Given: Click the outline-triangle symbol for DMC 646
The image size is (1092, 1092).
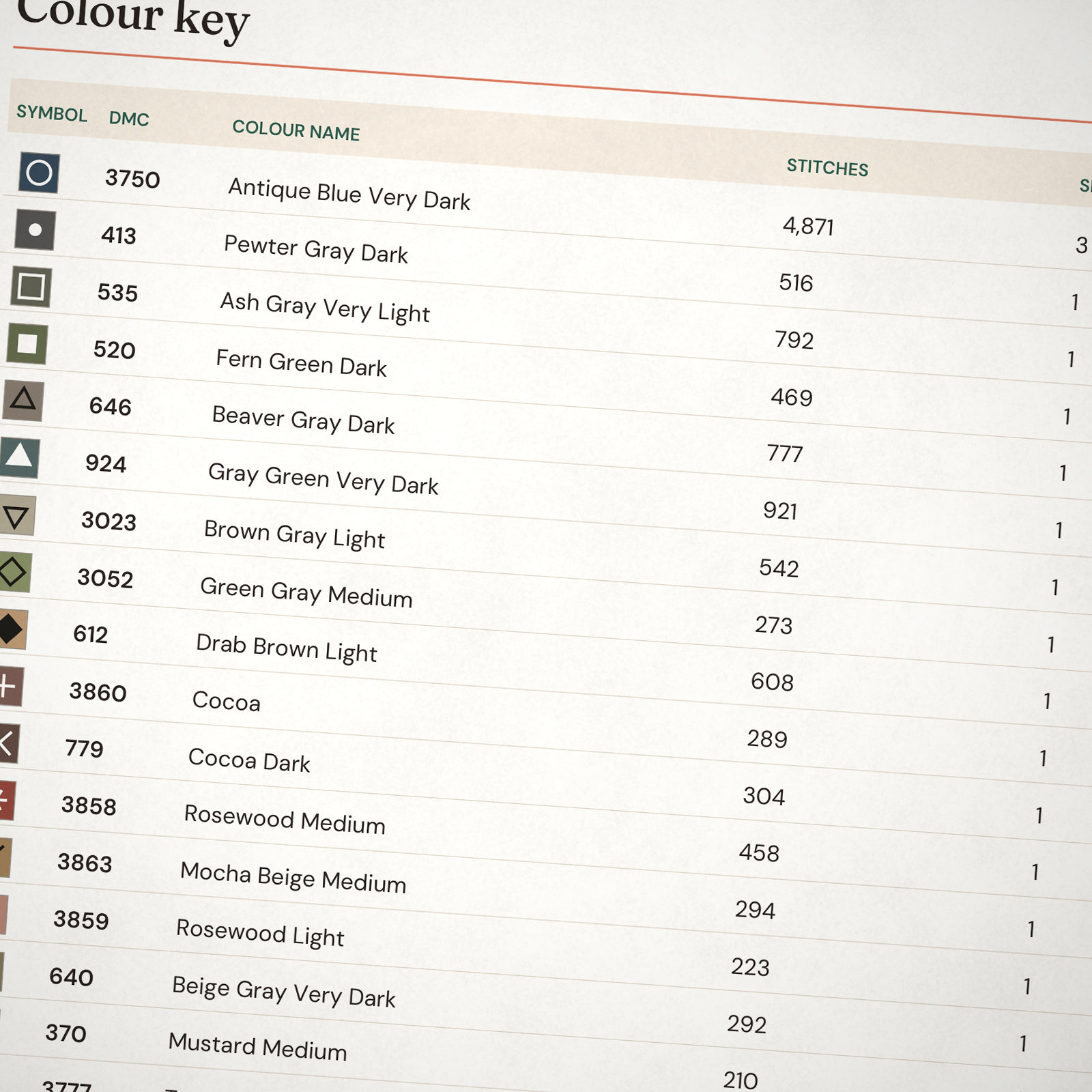Looking at the screenshot, I should click(23, 401).
